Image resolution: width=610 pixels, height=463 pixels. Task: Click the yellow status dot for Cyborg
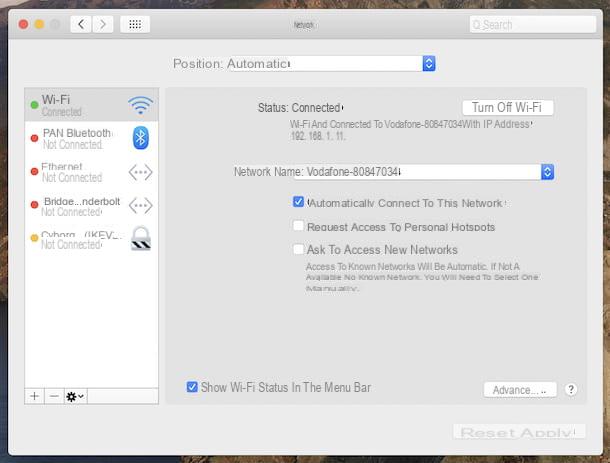tap(34, 237)
